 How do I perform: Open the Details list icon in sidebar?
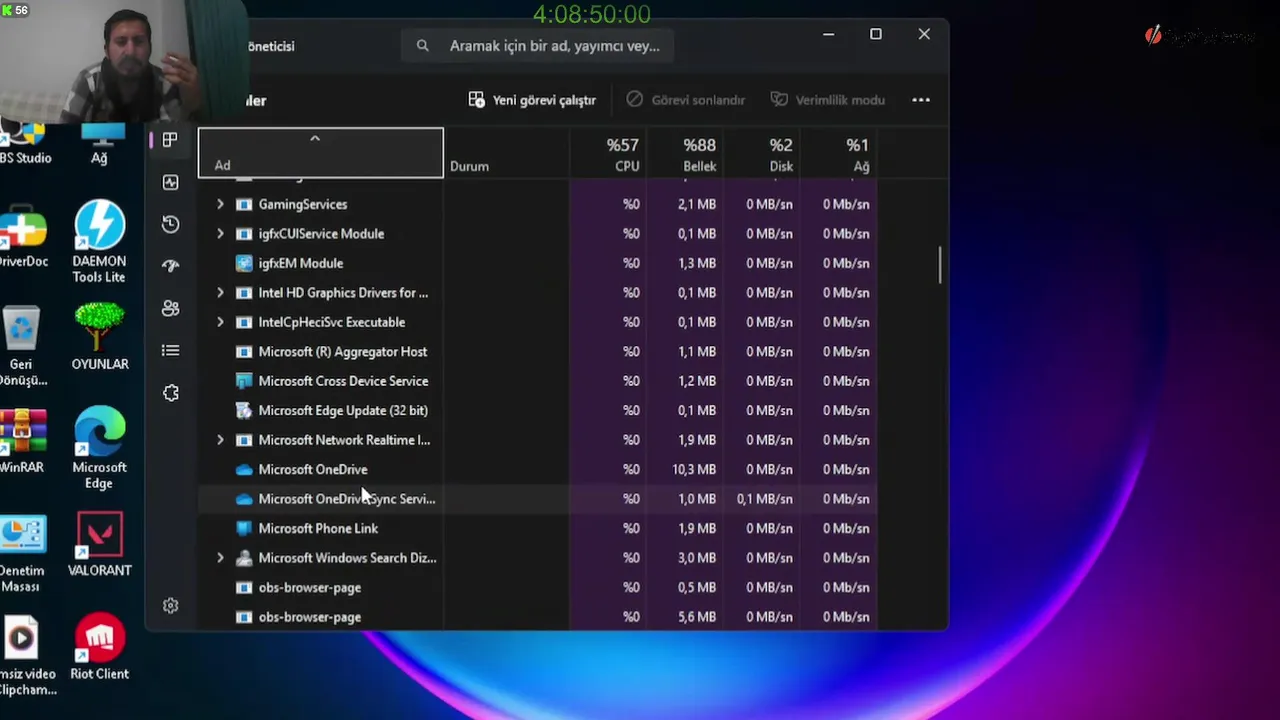coord(170,350)
